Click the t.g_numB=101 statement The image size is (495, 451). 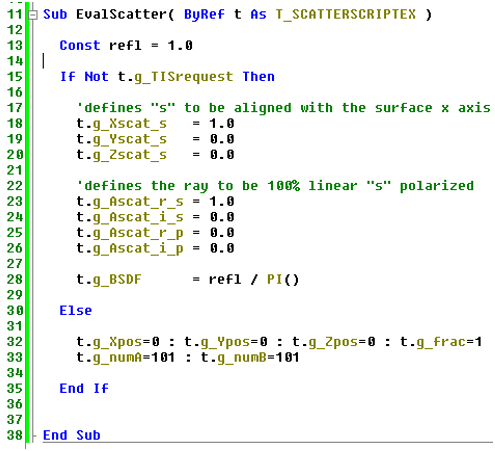coord(250,357)
